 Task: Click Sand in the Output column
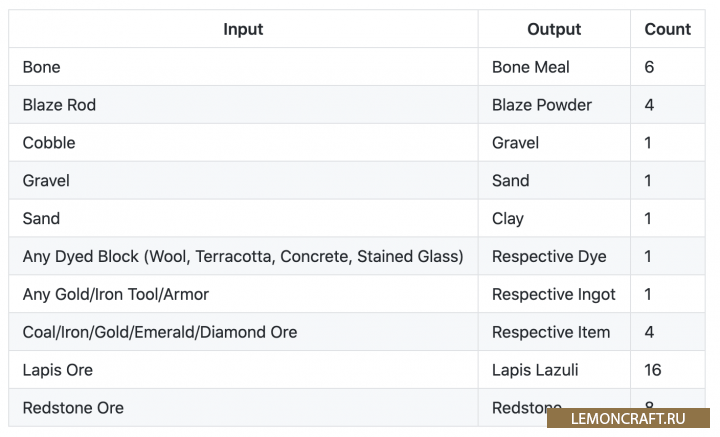coord(511,181)
